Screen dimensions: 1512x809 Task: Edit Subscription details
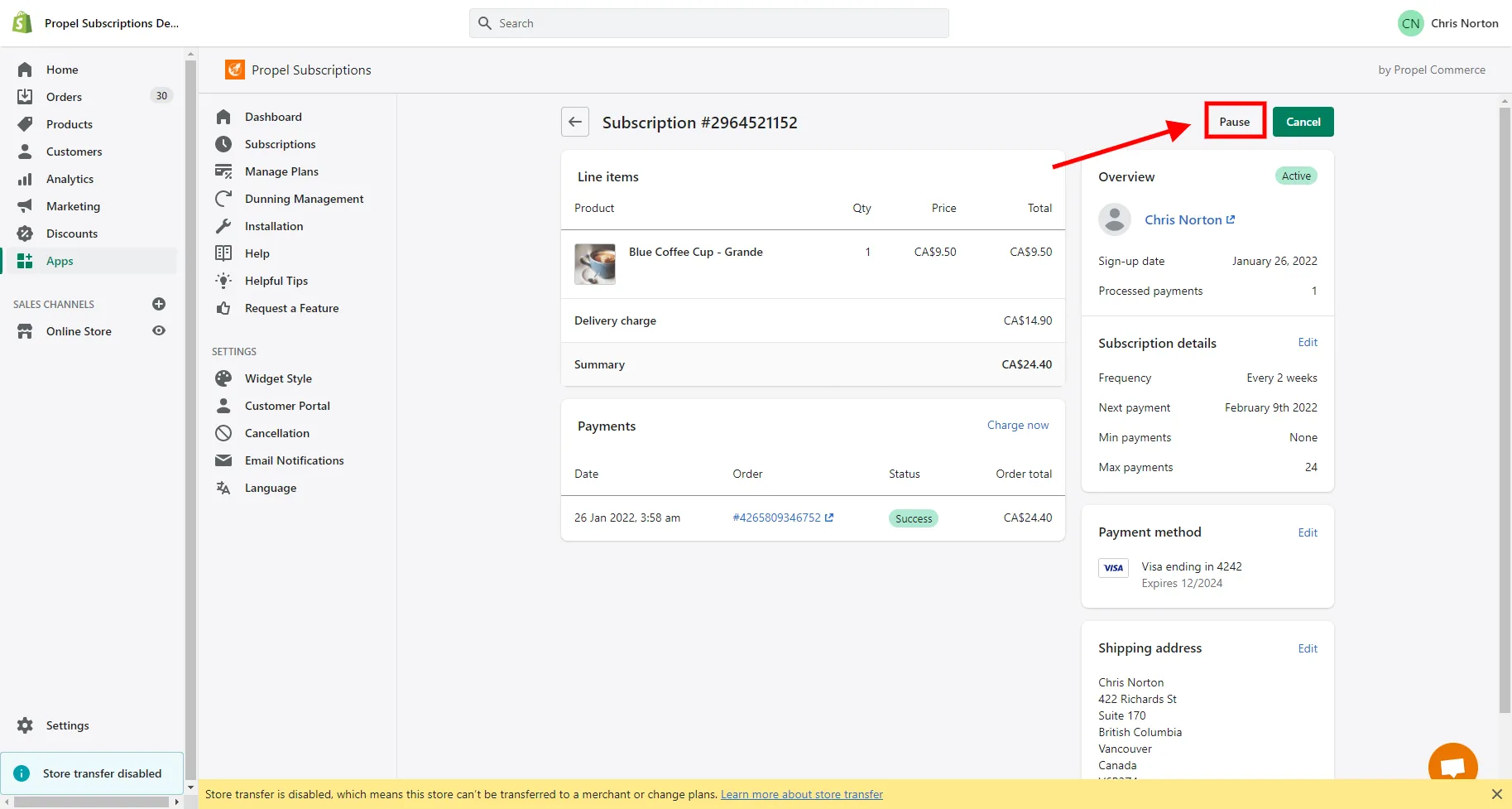pos(1308,342)
